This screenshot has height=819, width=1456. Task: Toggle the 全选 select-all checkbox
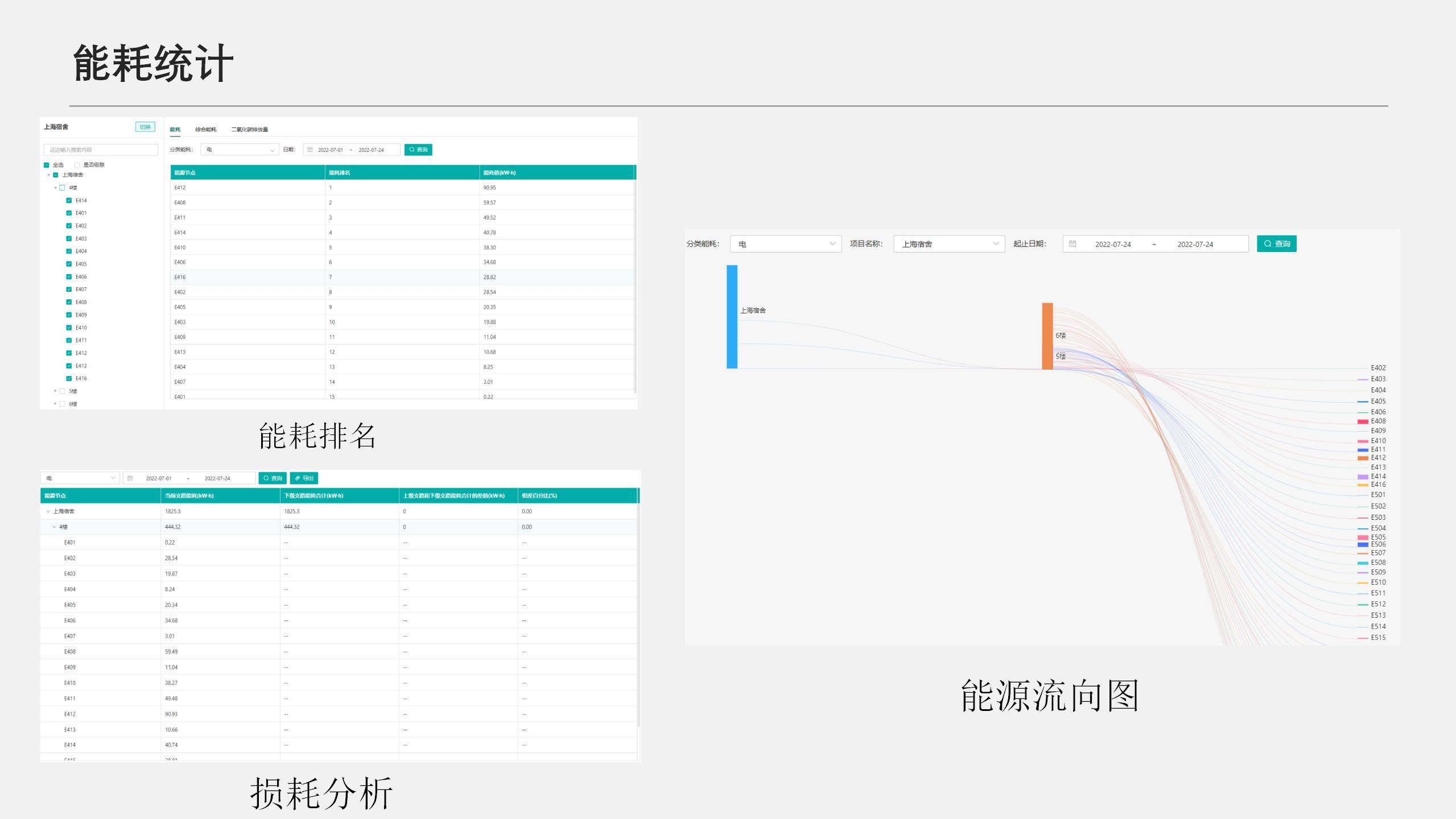pyautogui.click(x=47, y=165)
